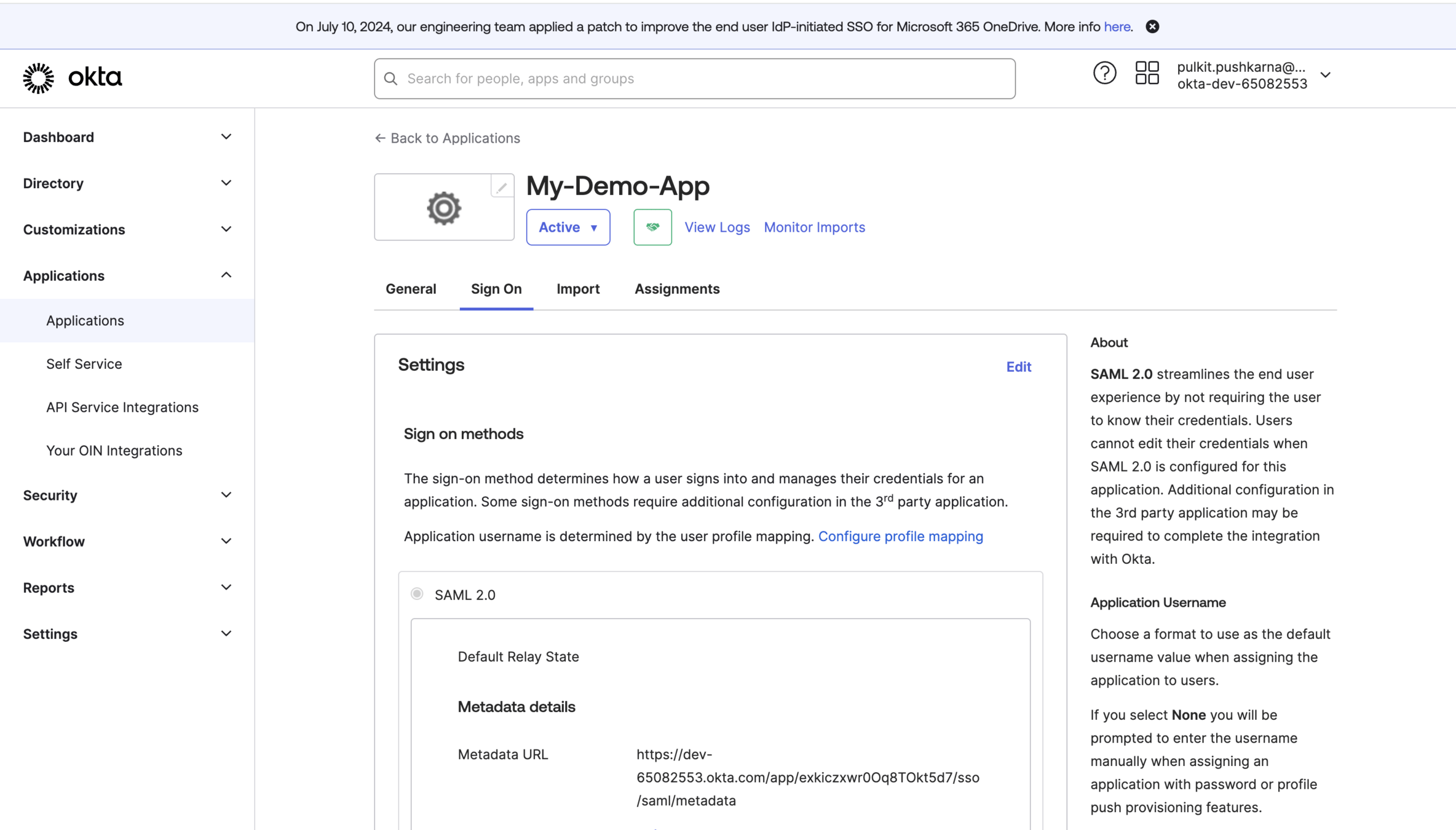The width and height of the screenshot is (1456, 830).
Task: Click the pencil edit logo icon
Action: [x=502, y=187]
